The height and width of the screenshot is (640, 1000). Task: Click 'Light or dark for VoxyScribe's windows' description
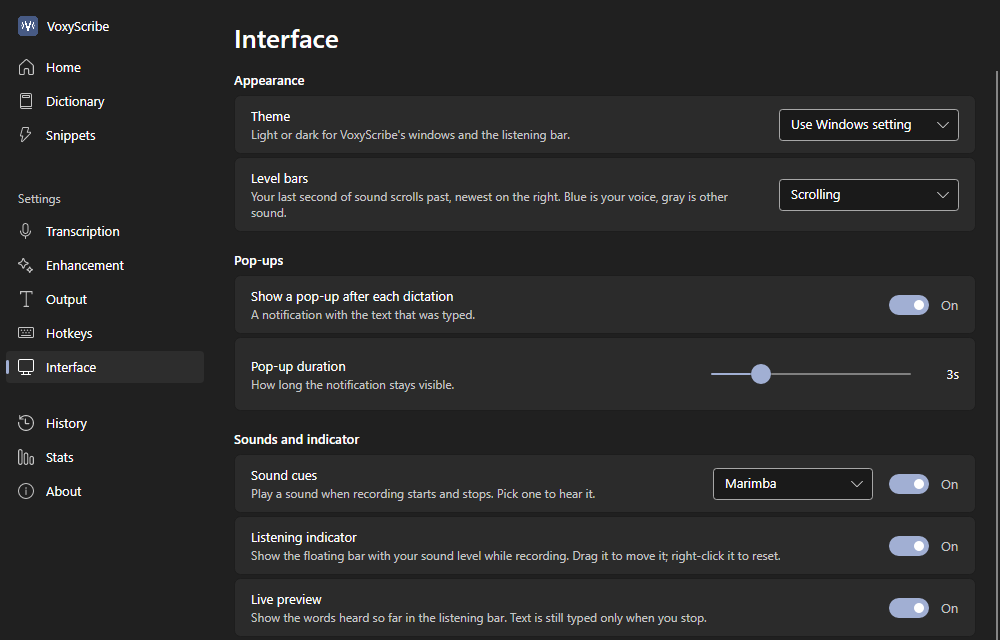pos(410,135)
